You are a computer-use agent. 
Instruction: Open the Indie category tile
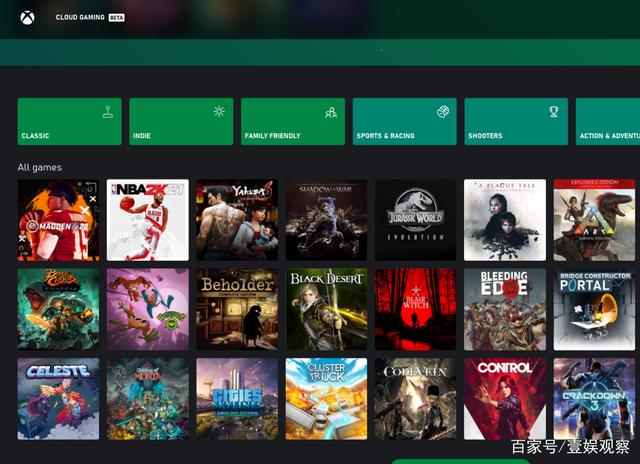[181, 121]
